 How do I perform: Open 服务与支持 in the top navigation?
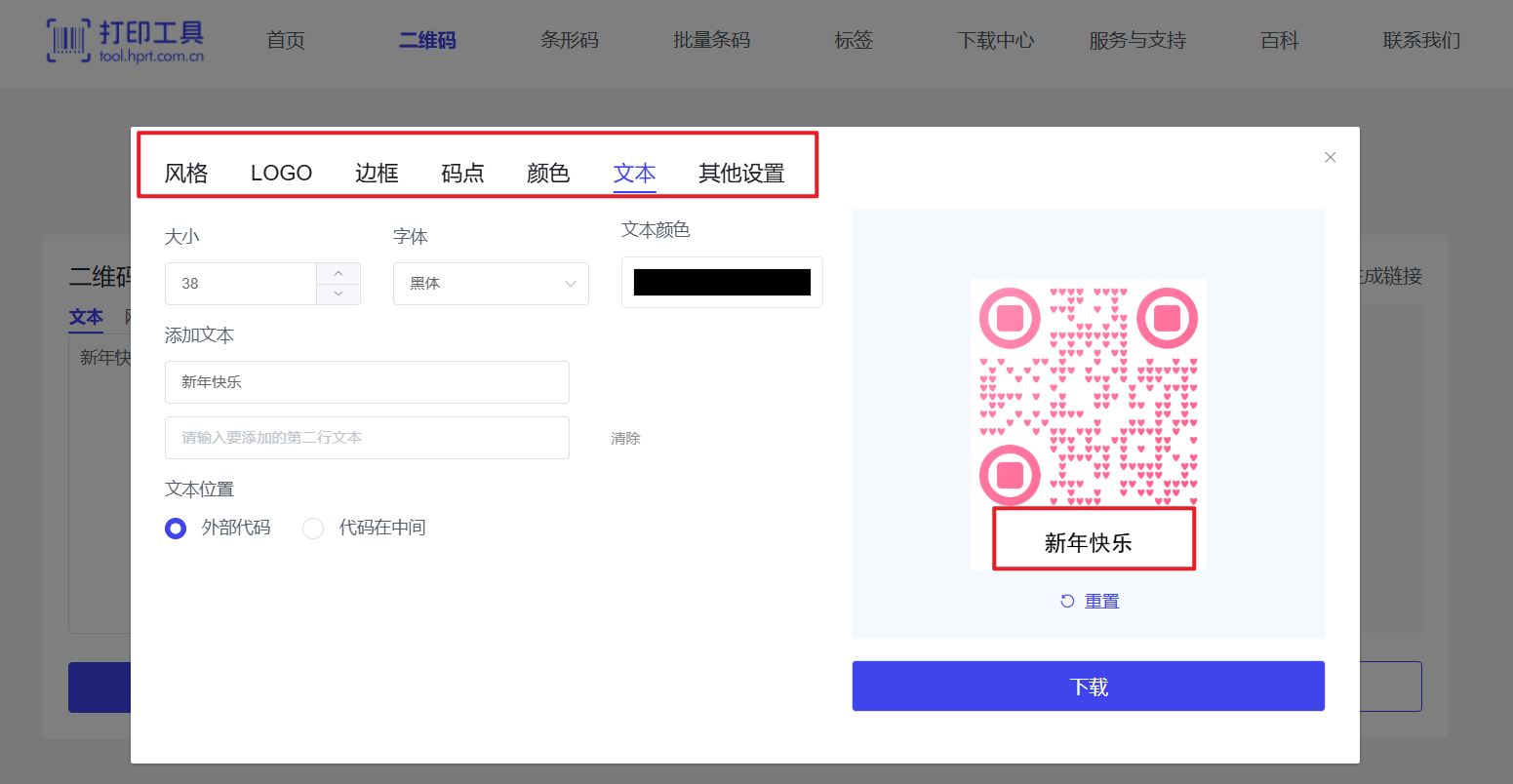tap(1137, 40)
